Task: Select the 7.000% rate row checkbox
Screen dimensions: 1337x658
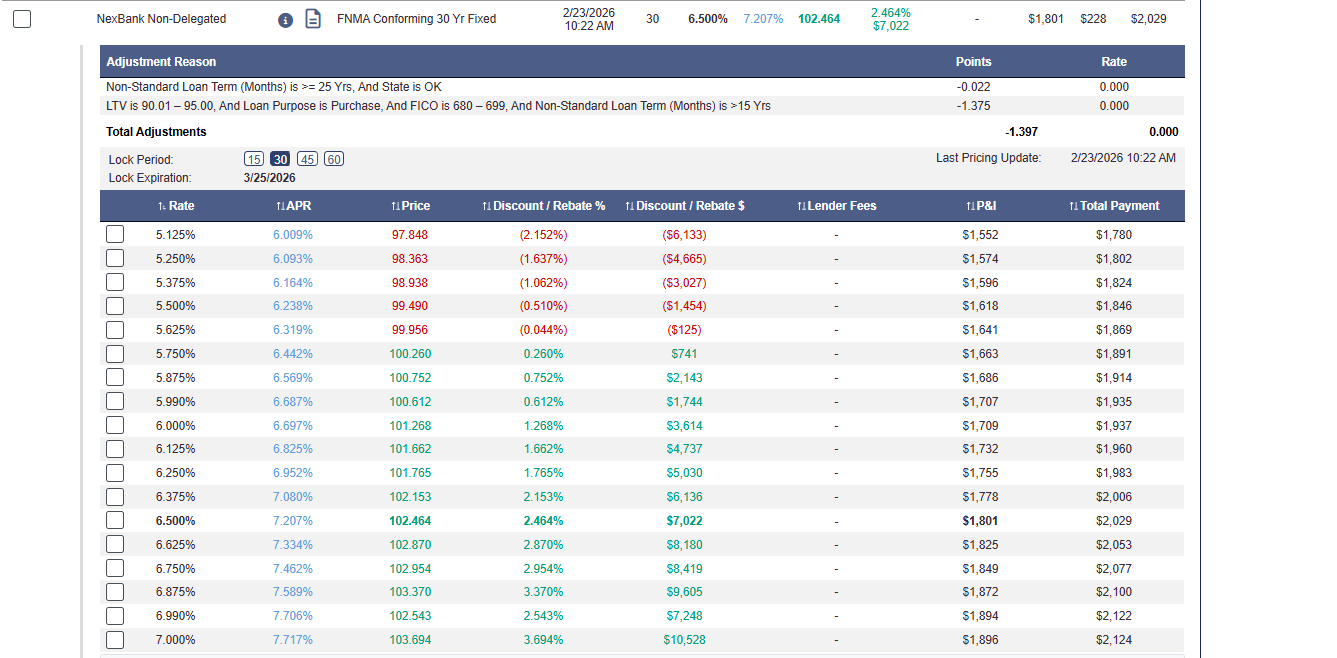Action: [115, 639]
